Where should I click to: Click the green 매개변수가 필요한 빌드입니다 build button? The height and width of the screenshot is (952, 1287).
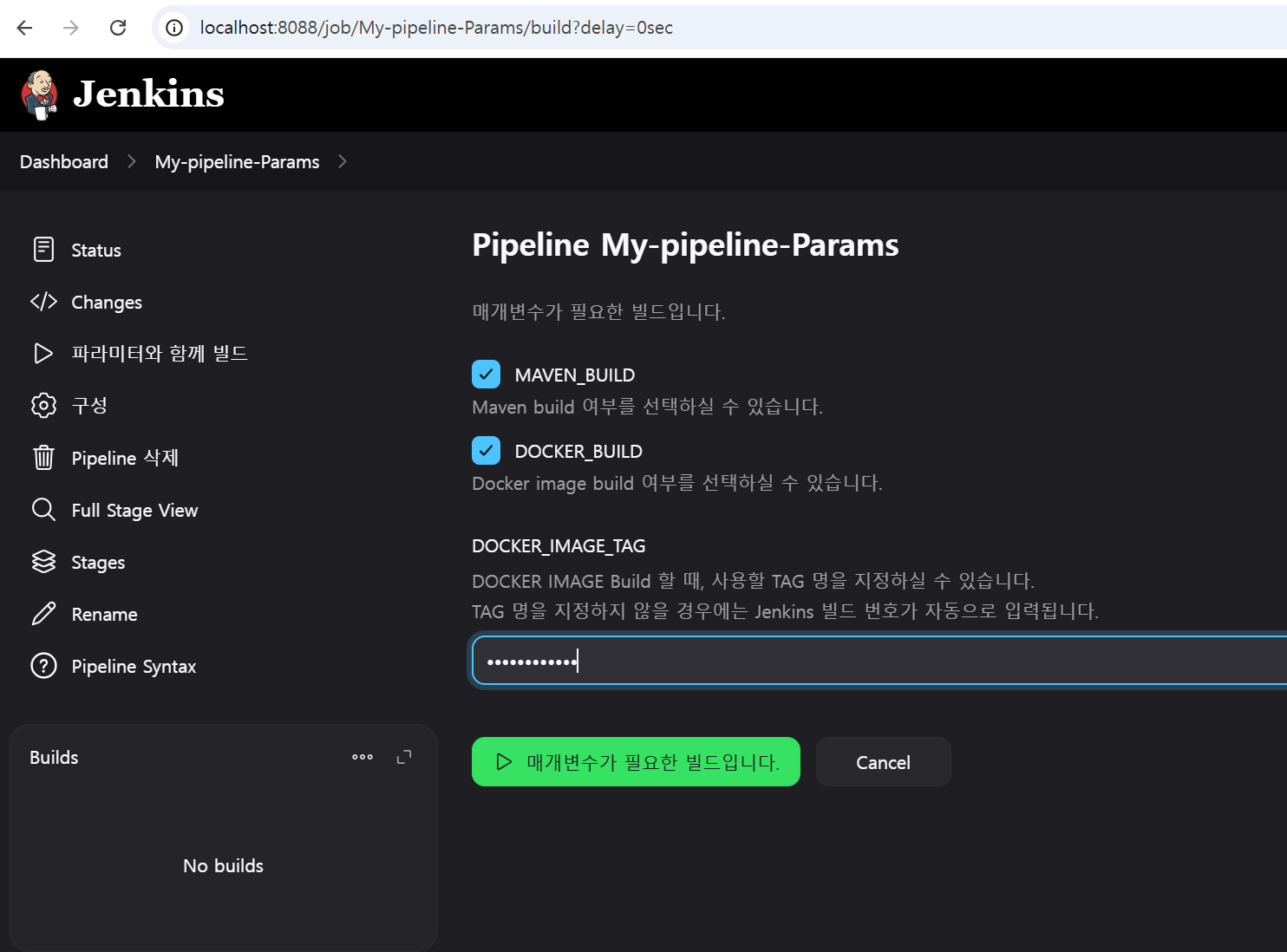point(636,762)
